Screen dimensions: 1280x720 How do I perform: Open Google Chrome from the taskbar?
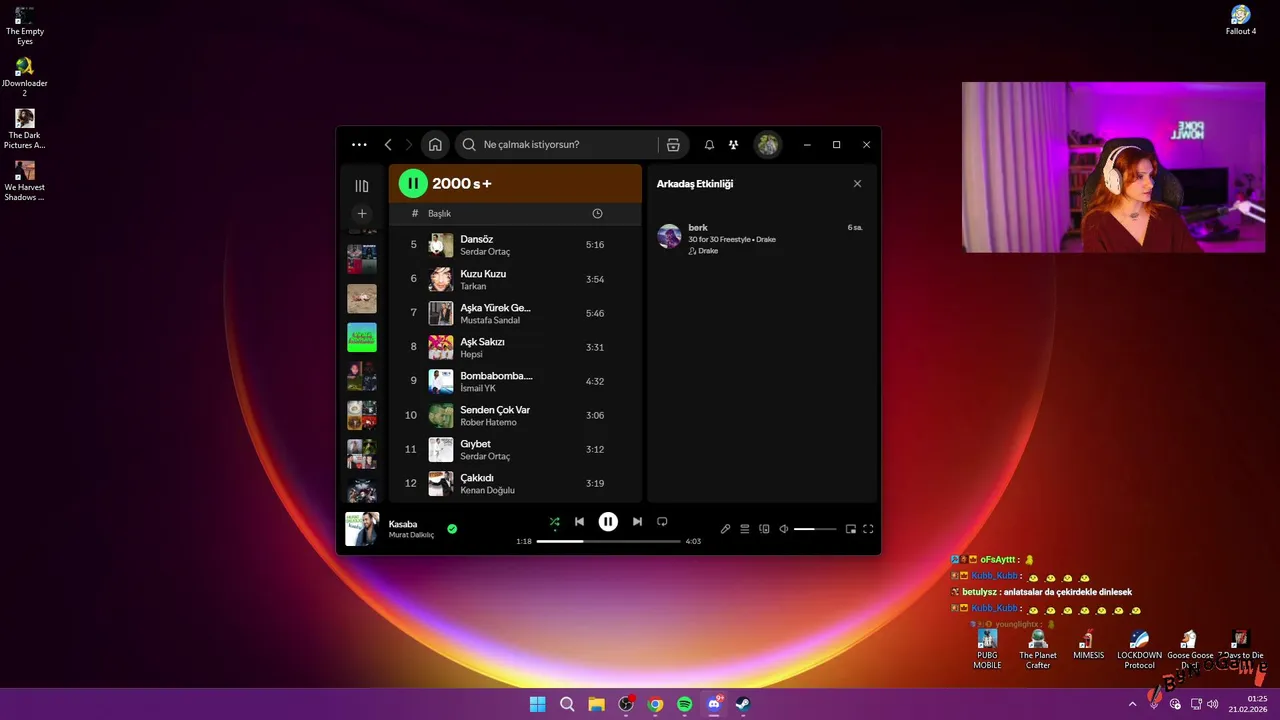(x=655, y=704)
